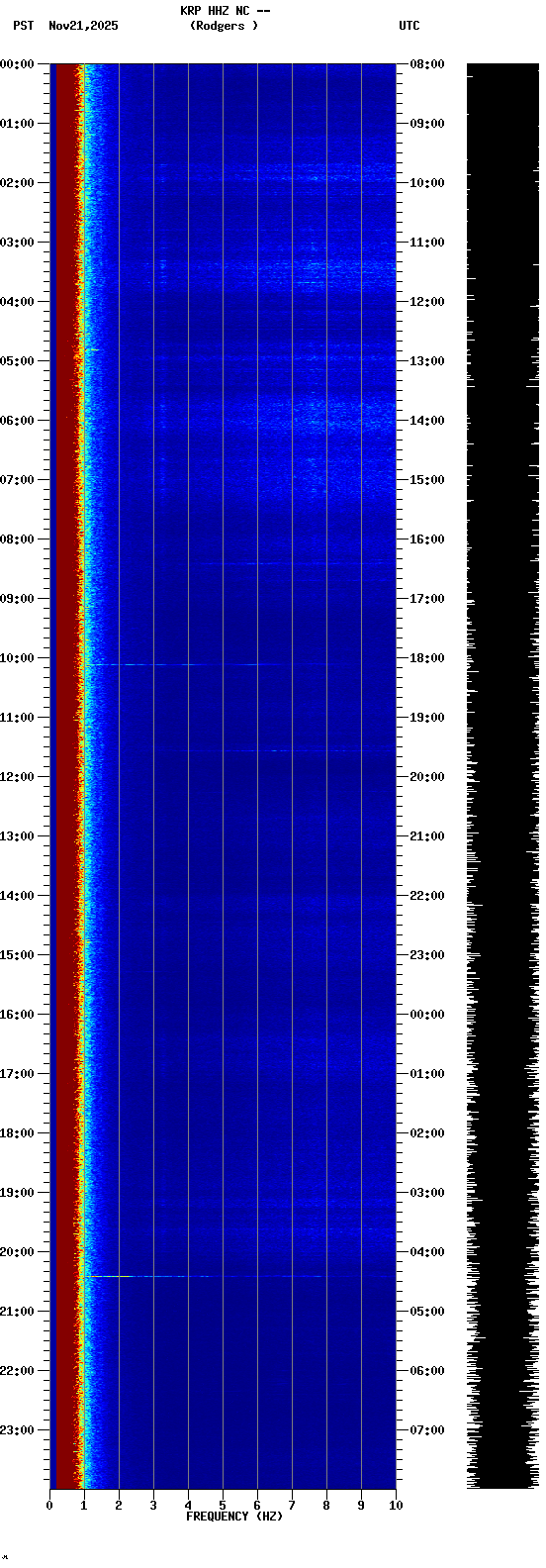The width and height of the screenshot is (546, 1568).
Task: Click the UTC '18:00' time label
Action: click(x=426, y=658)
